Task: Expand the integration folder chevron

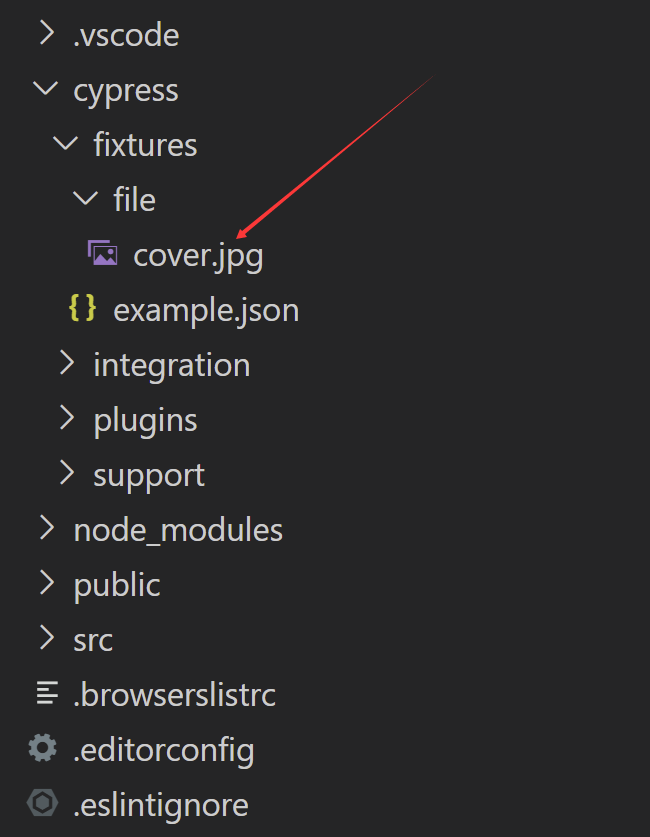Action: pos(67,363)
